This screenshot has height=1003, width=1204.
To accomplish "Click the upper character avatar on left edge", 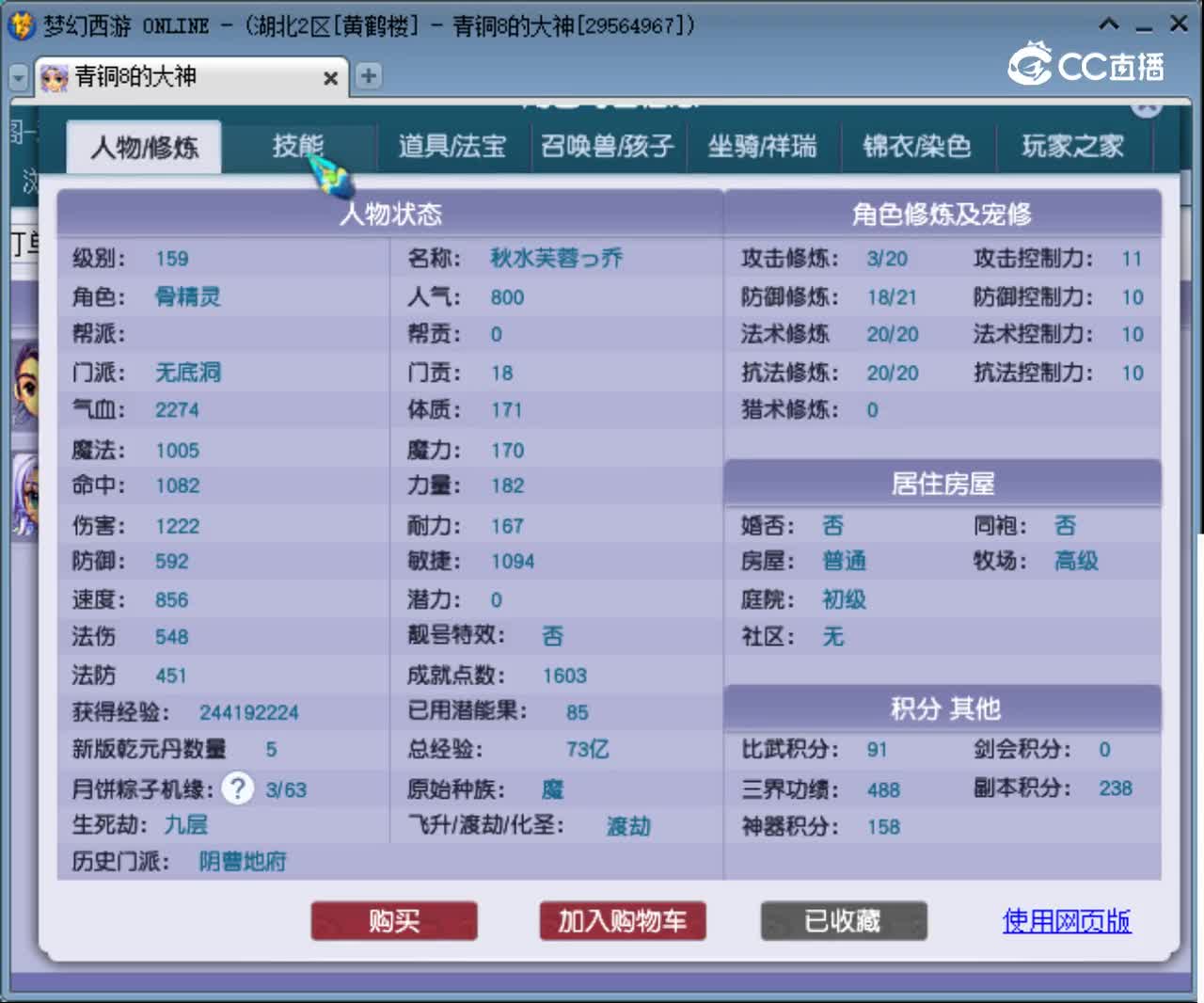I will [x=25, y=386].
